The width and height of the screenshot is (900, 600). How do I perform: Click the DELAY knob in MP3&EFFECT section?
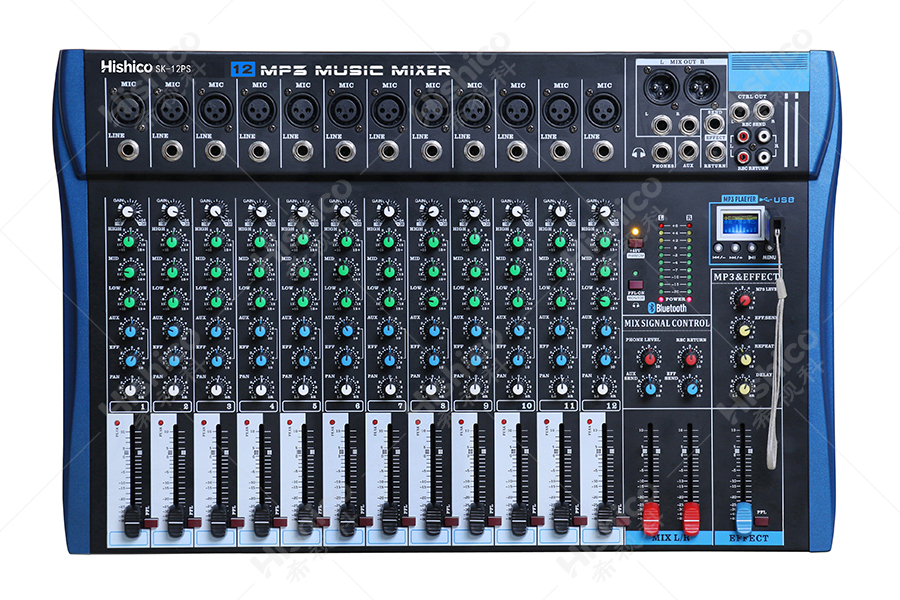point(744,389)
